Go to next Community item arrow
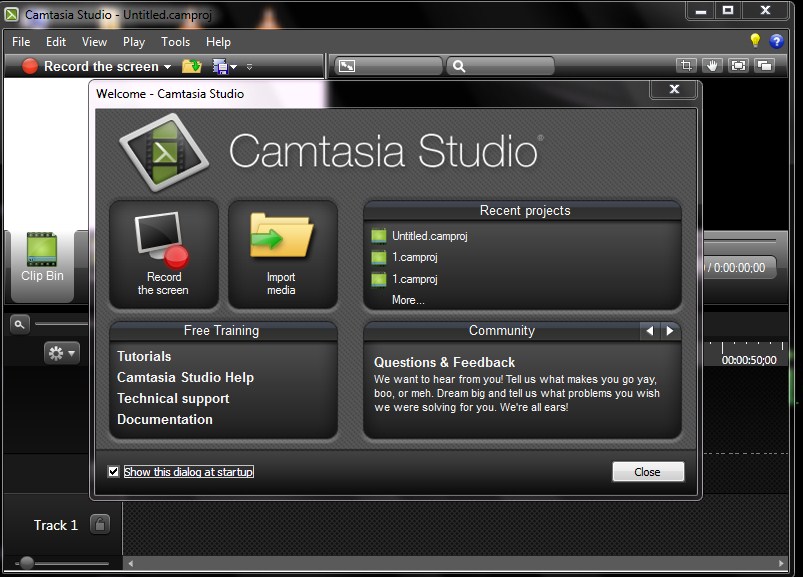803x577 pixels. (670, 331)
